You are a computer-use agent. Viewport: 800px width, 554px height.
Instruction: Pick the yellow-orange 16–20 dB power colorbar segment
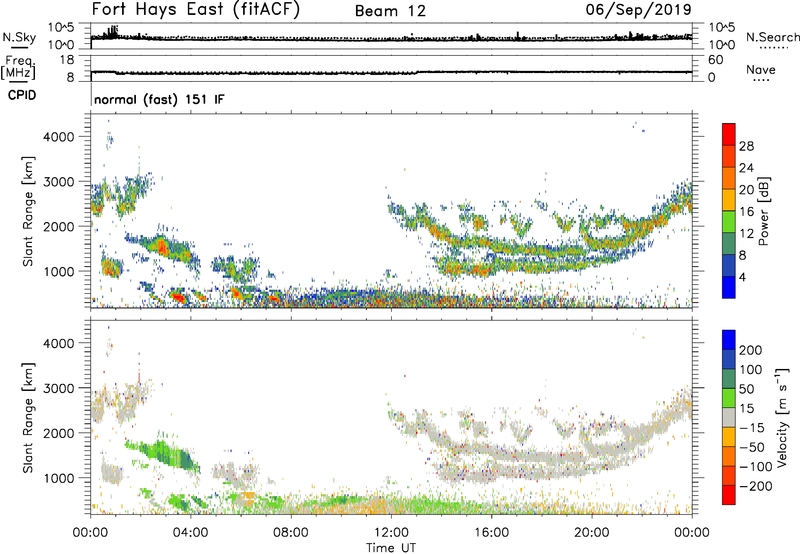729,200
